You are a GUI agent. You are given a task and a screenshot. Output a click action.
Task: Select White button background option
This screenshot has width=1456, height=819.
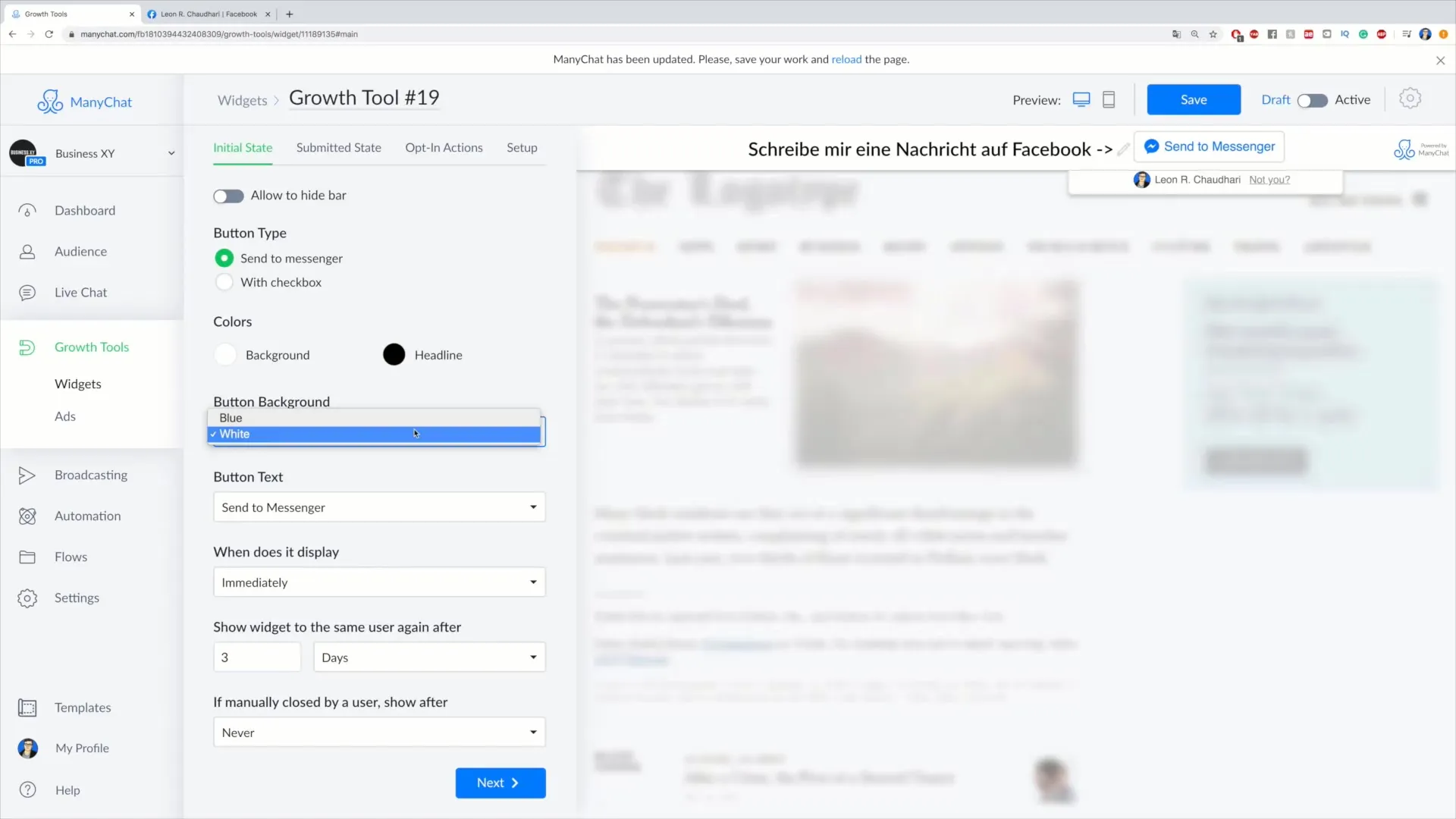375,434
